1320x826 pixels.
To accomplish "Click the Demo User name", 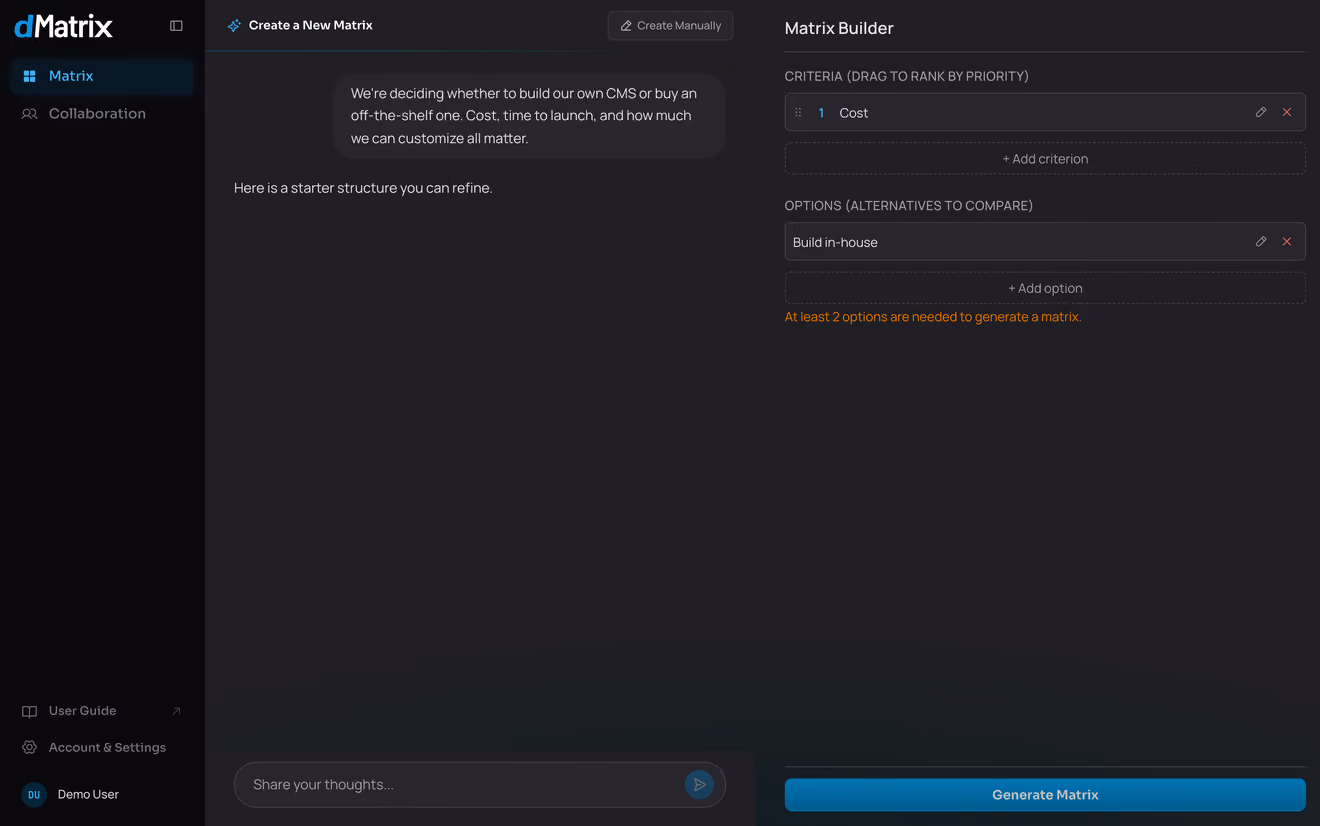I will click(88, 795).
